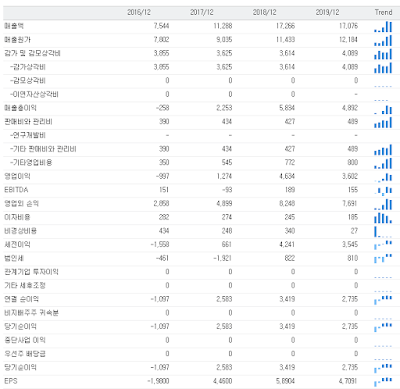This screenshot has width=400, height=389.
Task: Select the 법인세 row label
Action: point(14,258)
